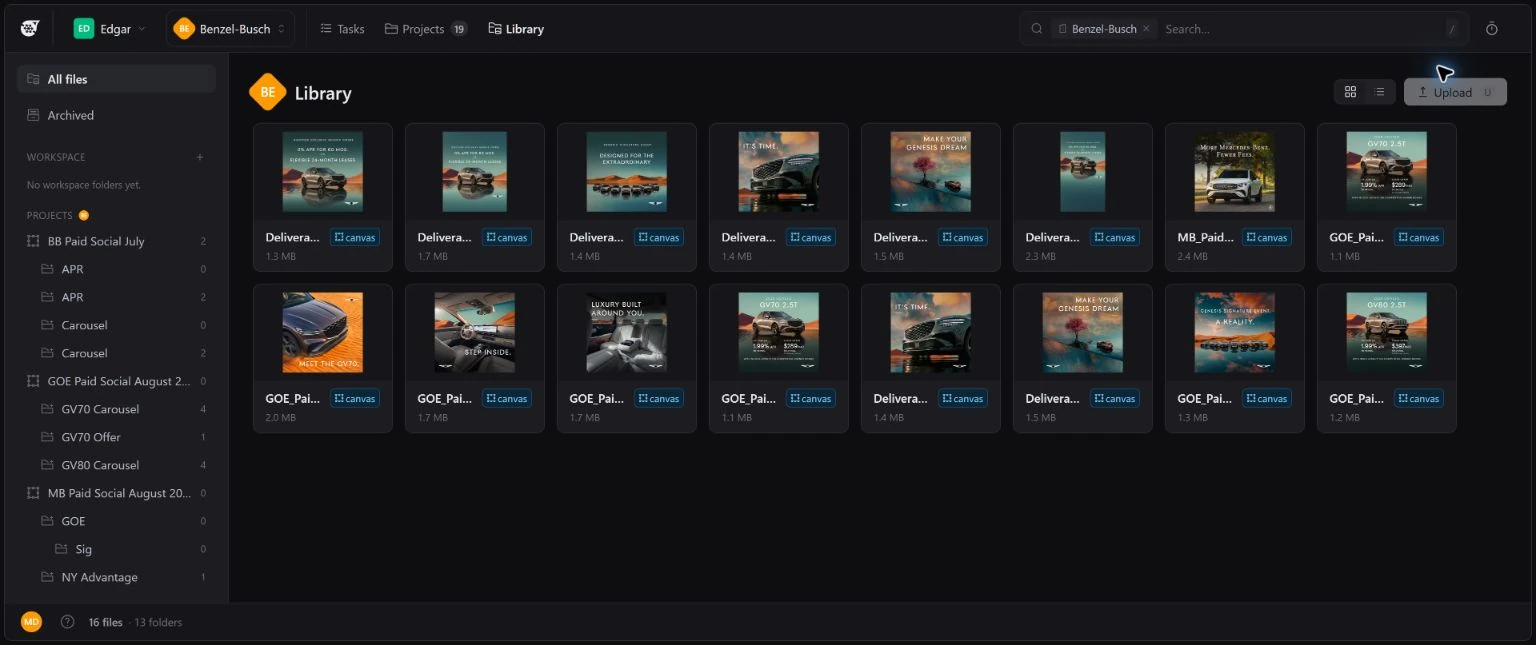Click the orange BE Library header badge
The image size is (1536, 645).
267,93
